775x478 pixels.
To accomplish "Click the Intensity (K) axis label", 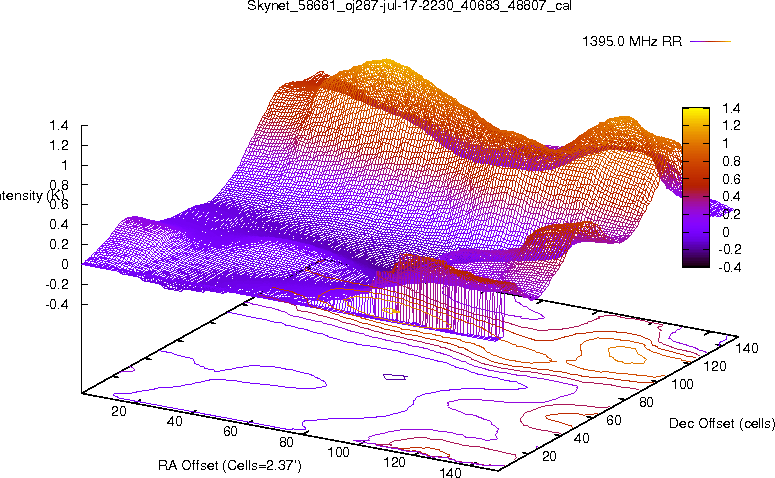I will coord(31,195).
